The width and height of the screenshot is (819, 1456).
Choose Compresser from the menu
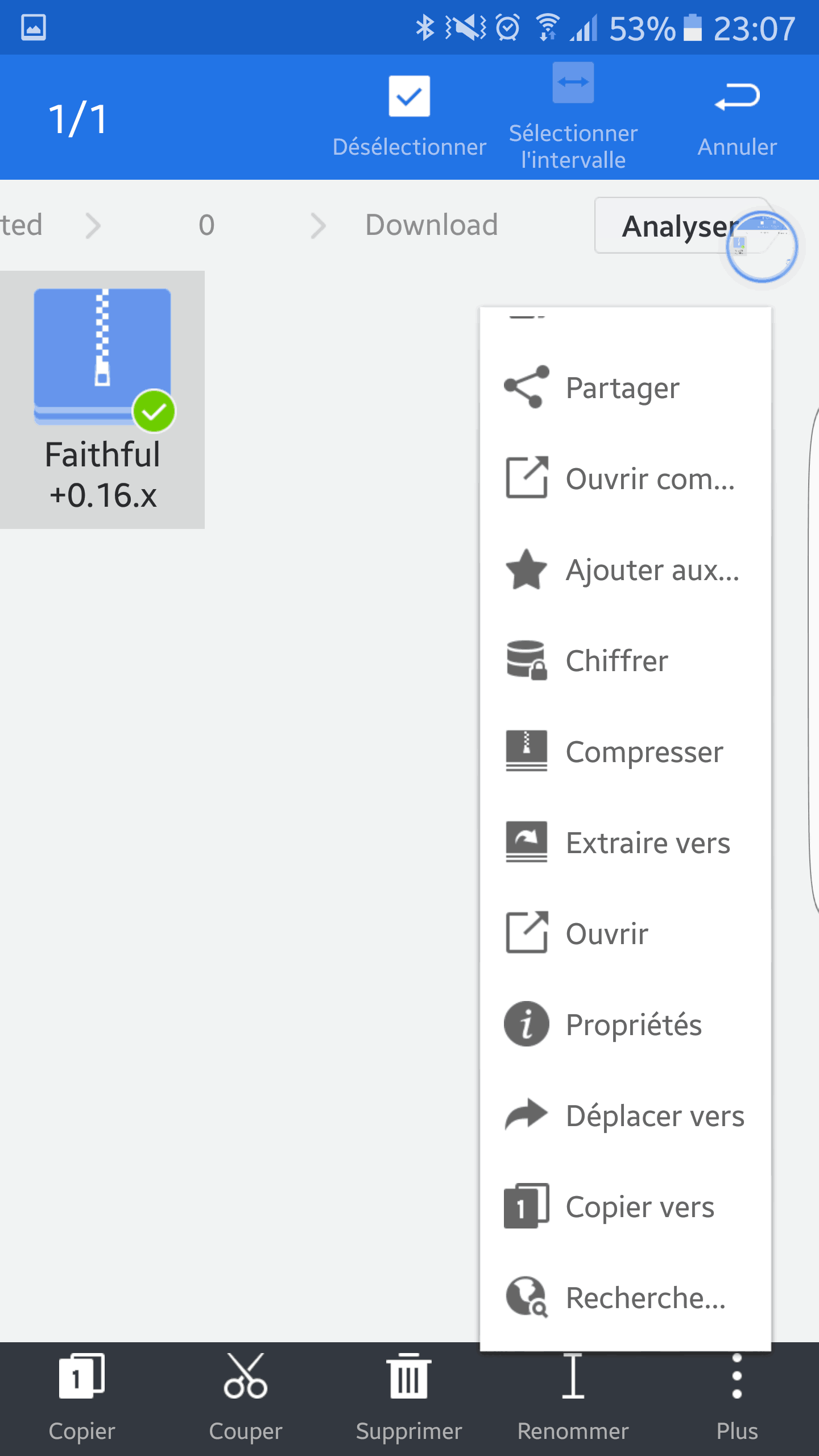pos(644,752)
